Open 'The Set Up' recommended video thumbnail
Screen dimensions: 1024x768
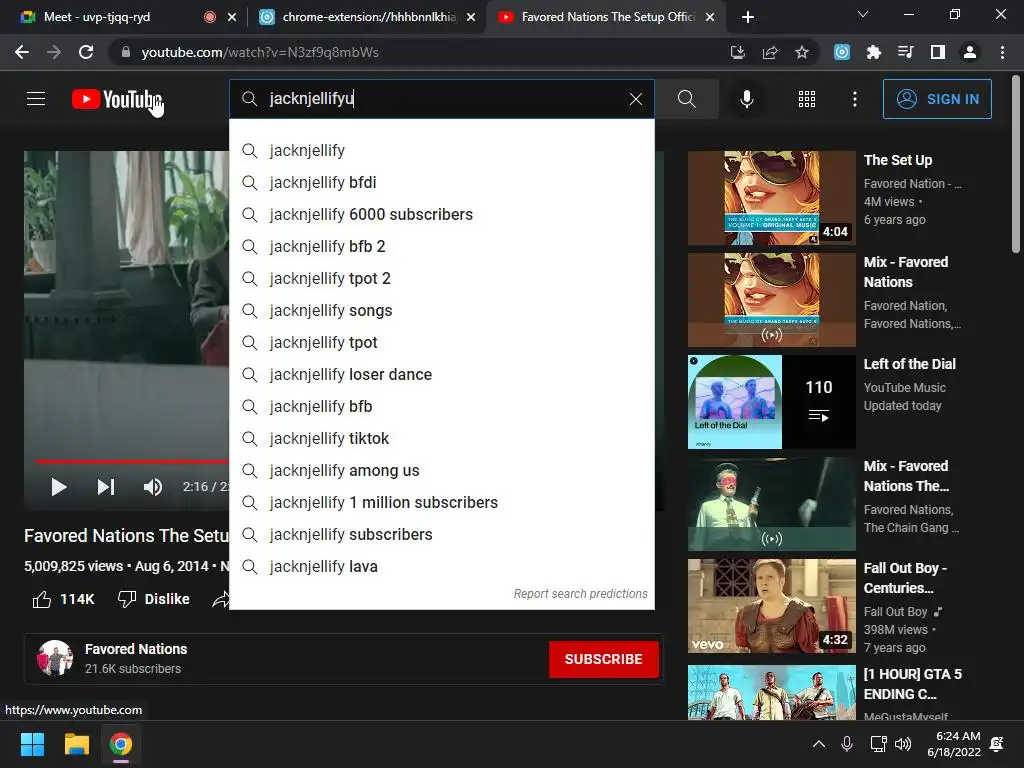771,198
